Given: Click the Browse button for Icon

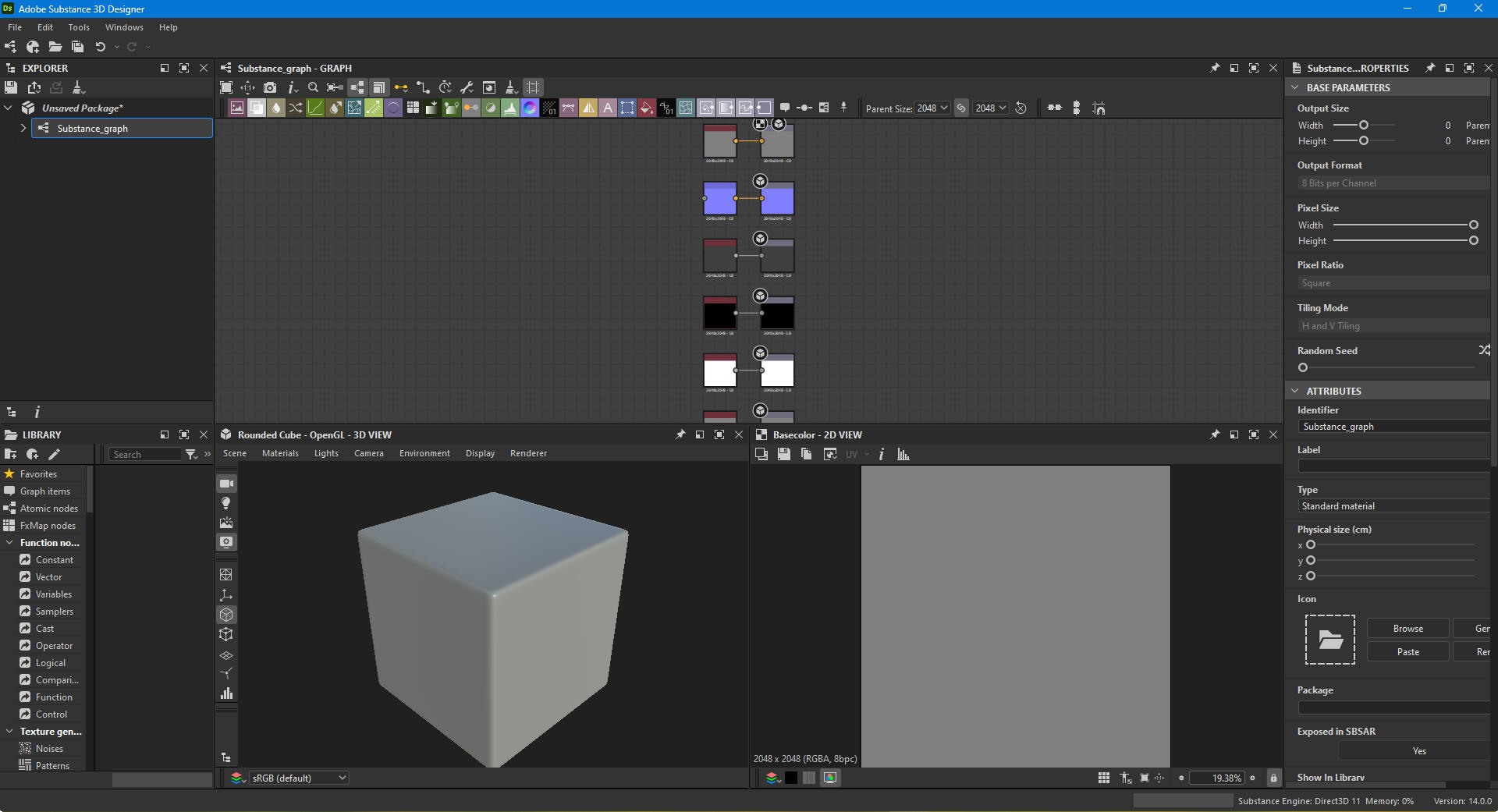Looking at the screenshot, I should (1407, 629).
